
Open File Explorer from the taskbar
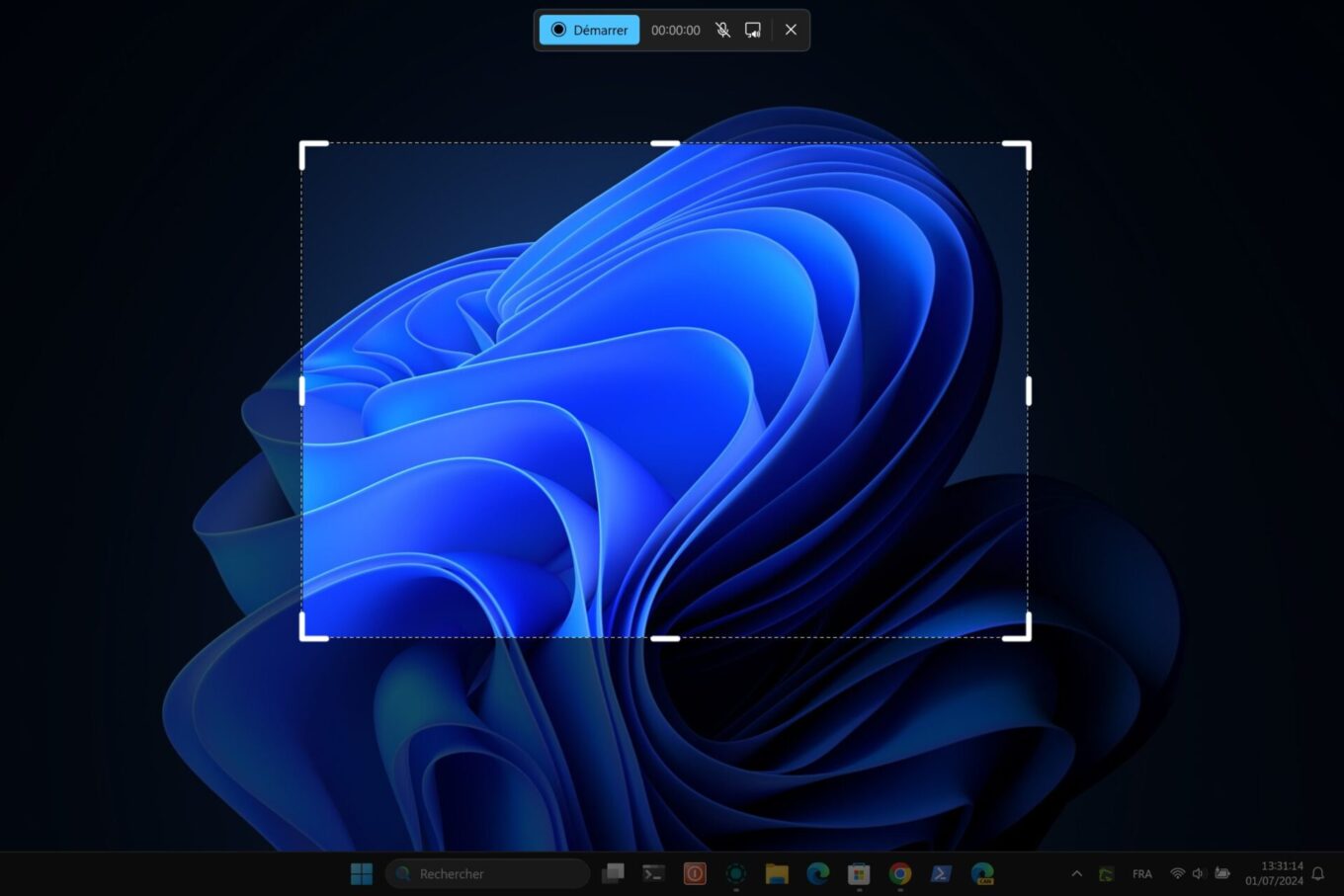point(777,873)
